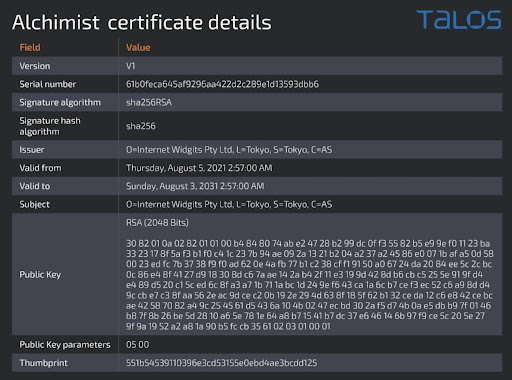The image size is (512, 380).
Task: Select the 'sha256RSA' value
Action: click(149, 102)
